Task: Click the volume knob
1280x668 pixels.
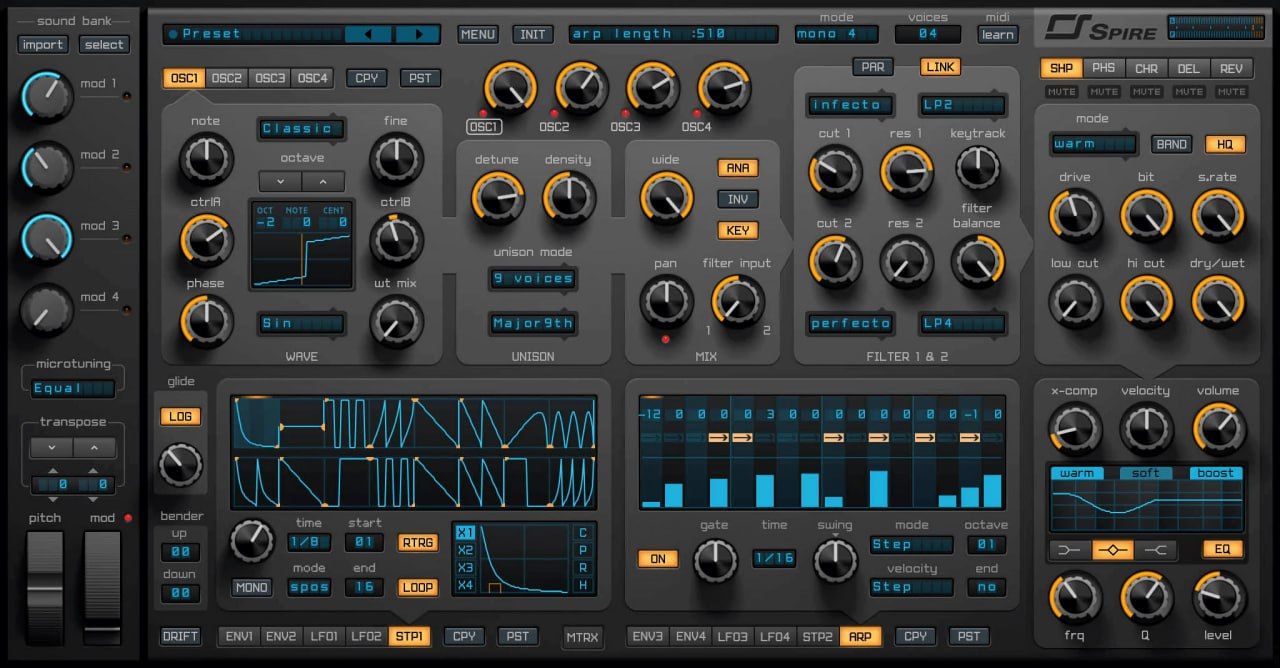Action: click(x=1219, y=428)
